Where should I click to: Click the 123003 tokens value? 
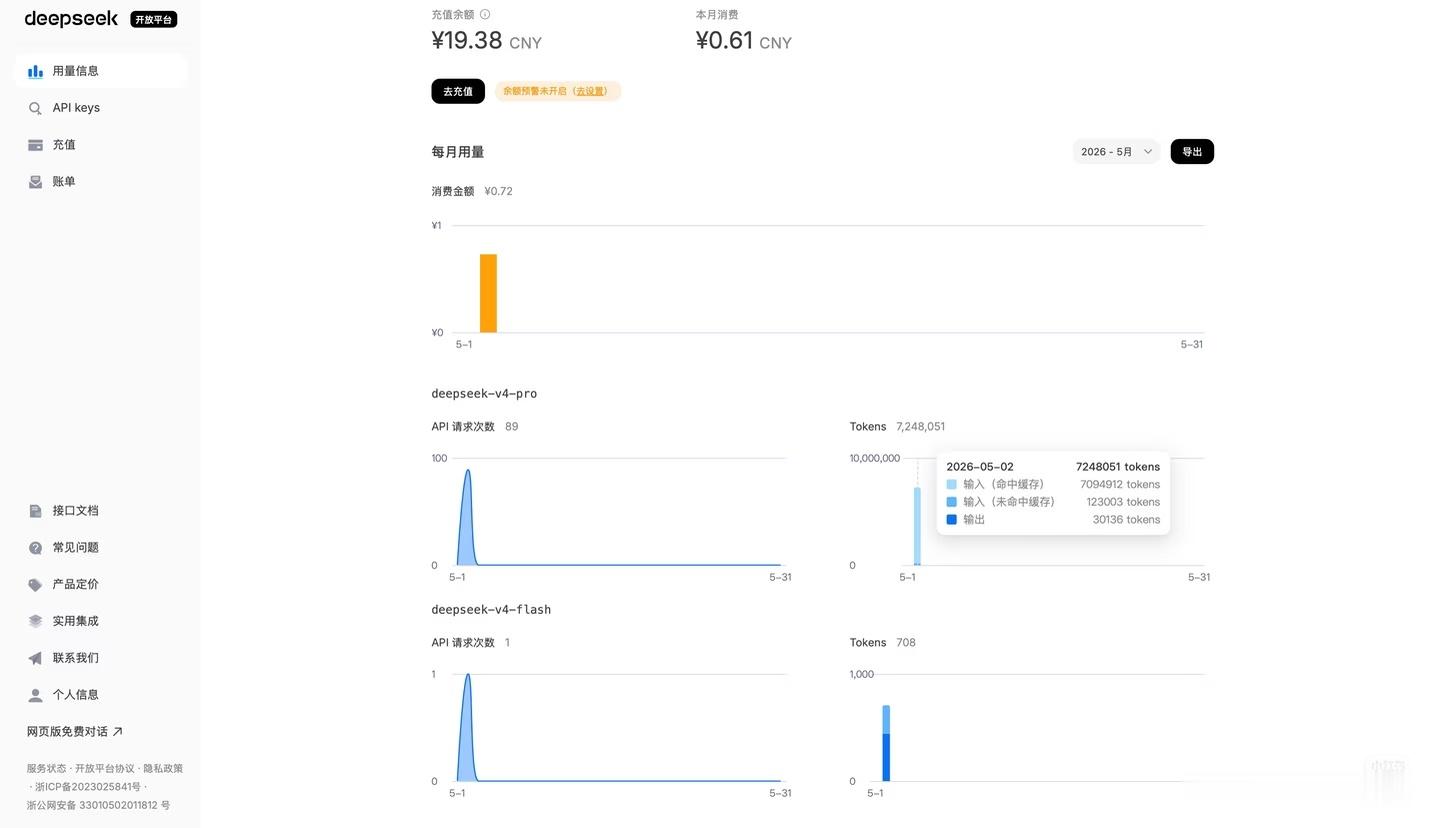pos(1123,502)
